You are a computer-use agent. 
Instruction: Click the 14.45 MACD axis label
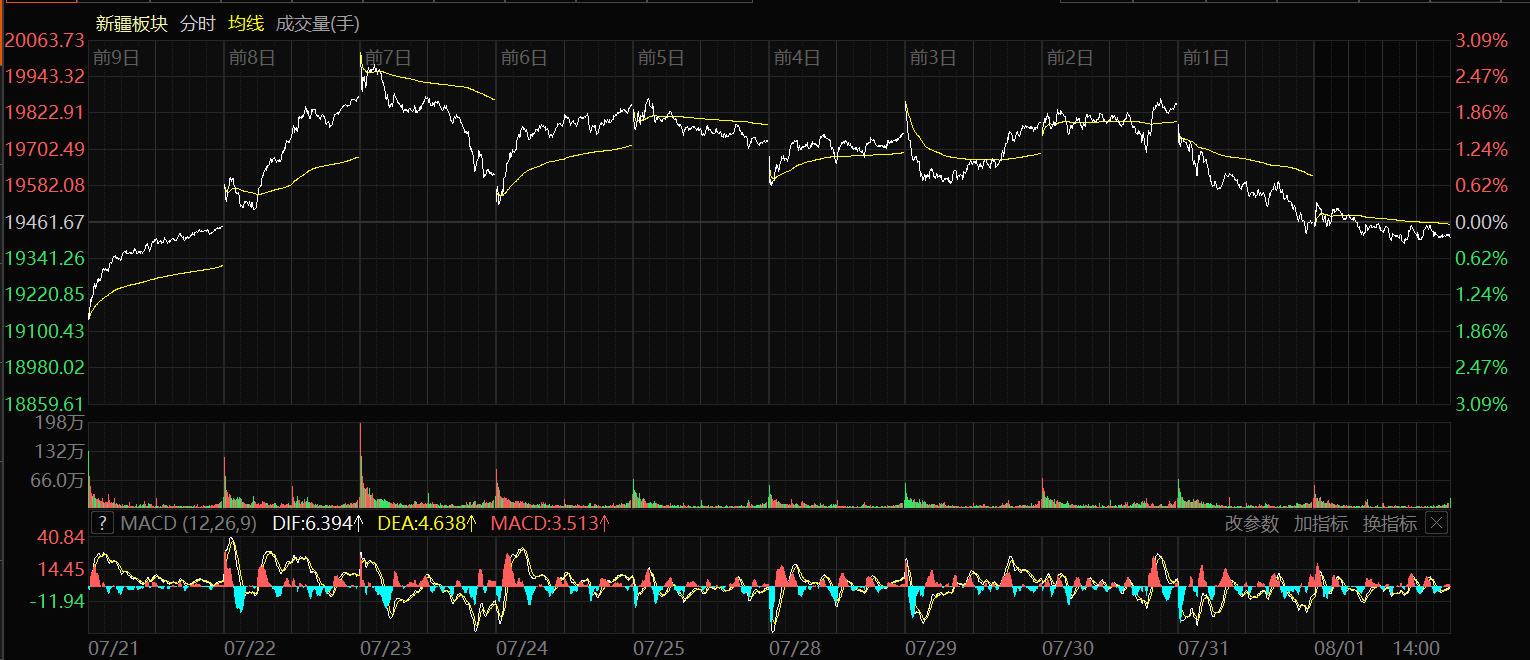(61, 569)
